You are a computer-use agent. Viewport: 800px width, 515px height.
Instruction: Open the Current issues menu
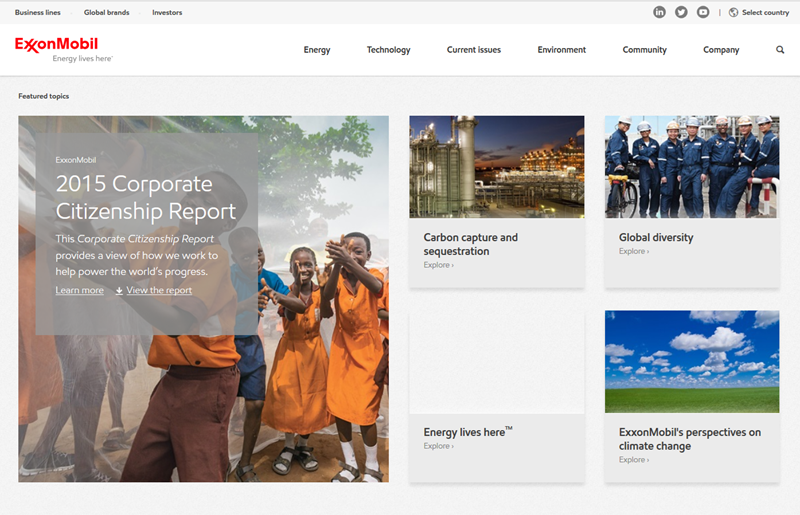pyautogui.click(x=473, y=50)
